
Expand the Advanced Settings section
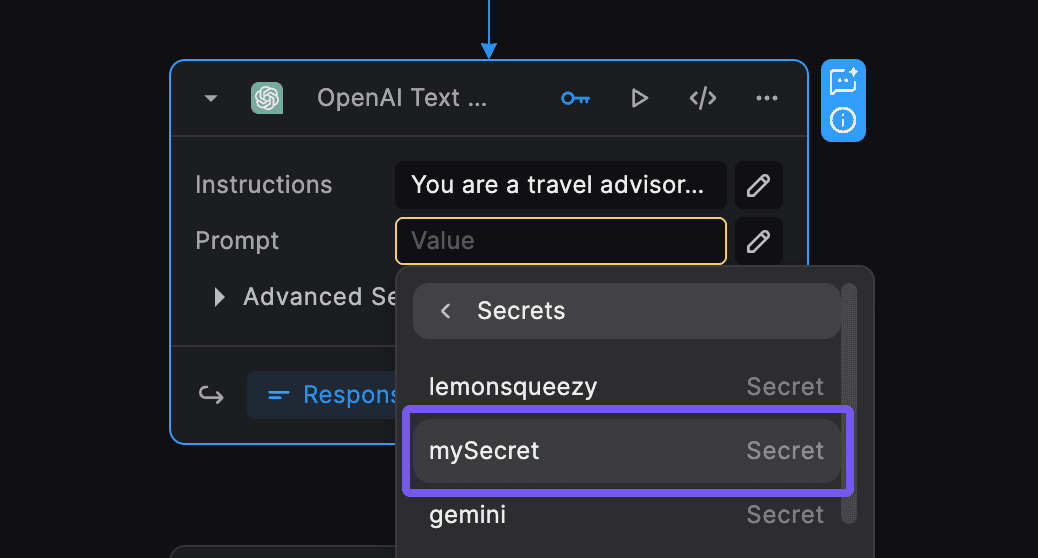[x=220, y=297]
